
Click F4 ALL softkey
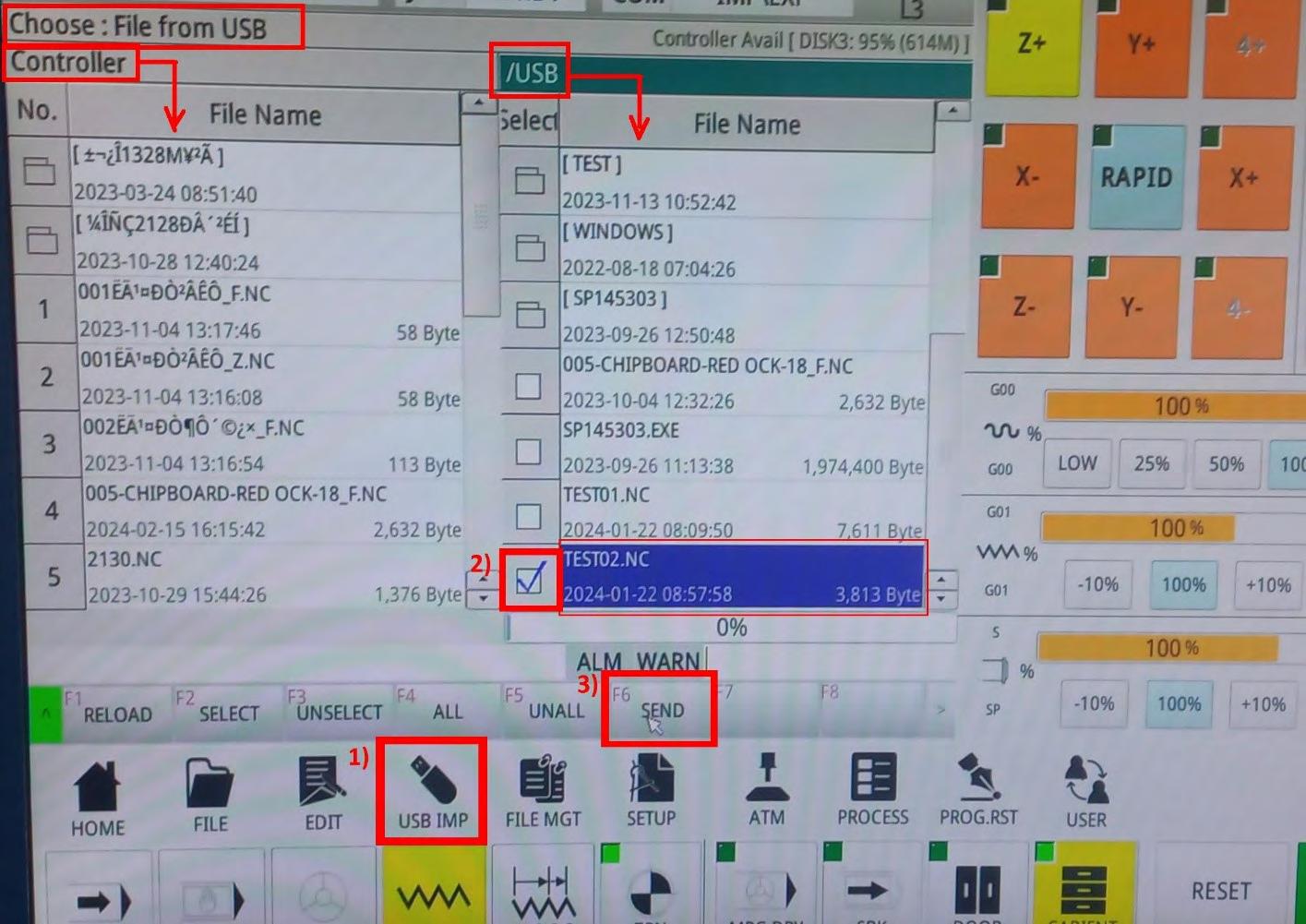(x=448, y=710)
